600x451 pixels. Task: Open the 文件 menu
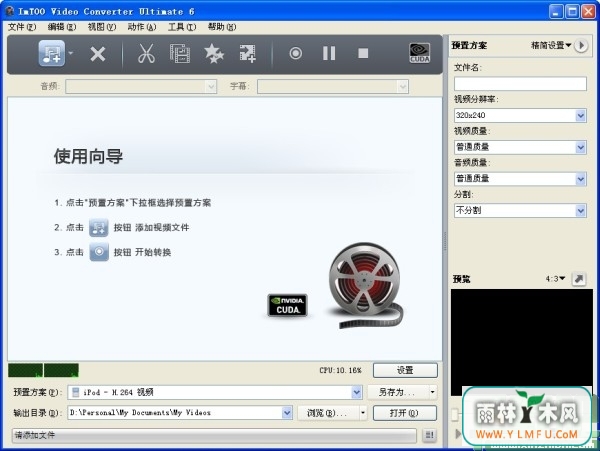22,27
